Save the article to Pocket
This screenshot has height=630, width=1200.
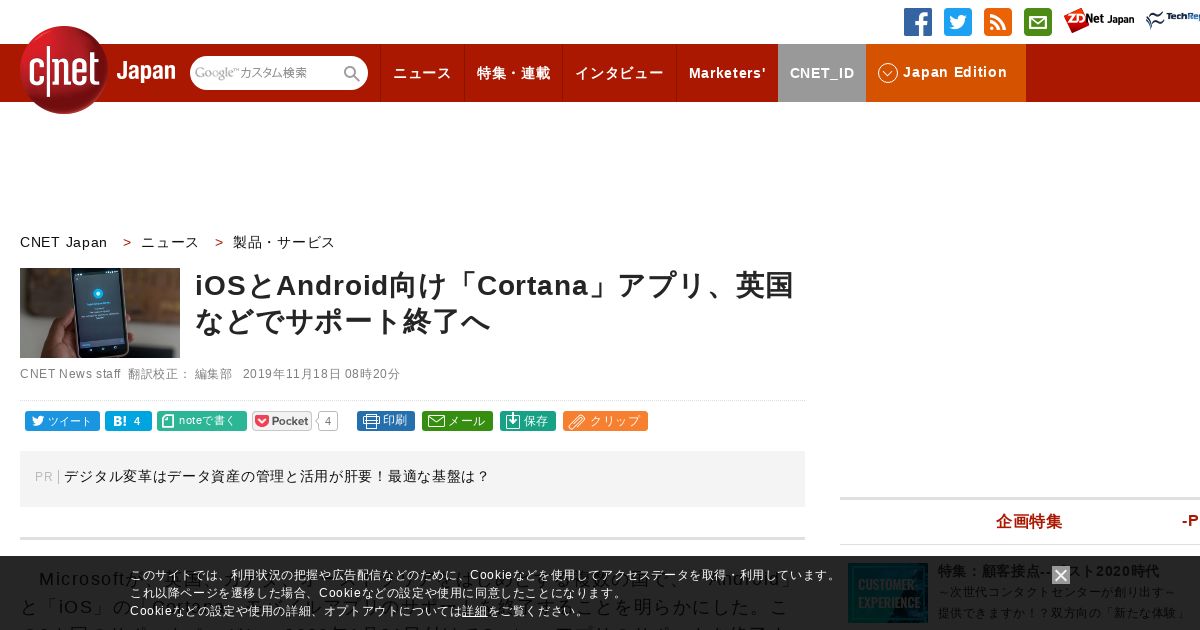tap(282, 421)
